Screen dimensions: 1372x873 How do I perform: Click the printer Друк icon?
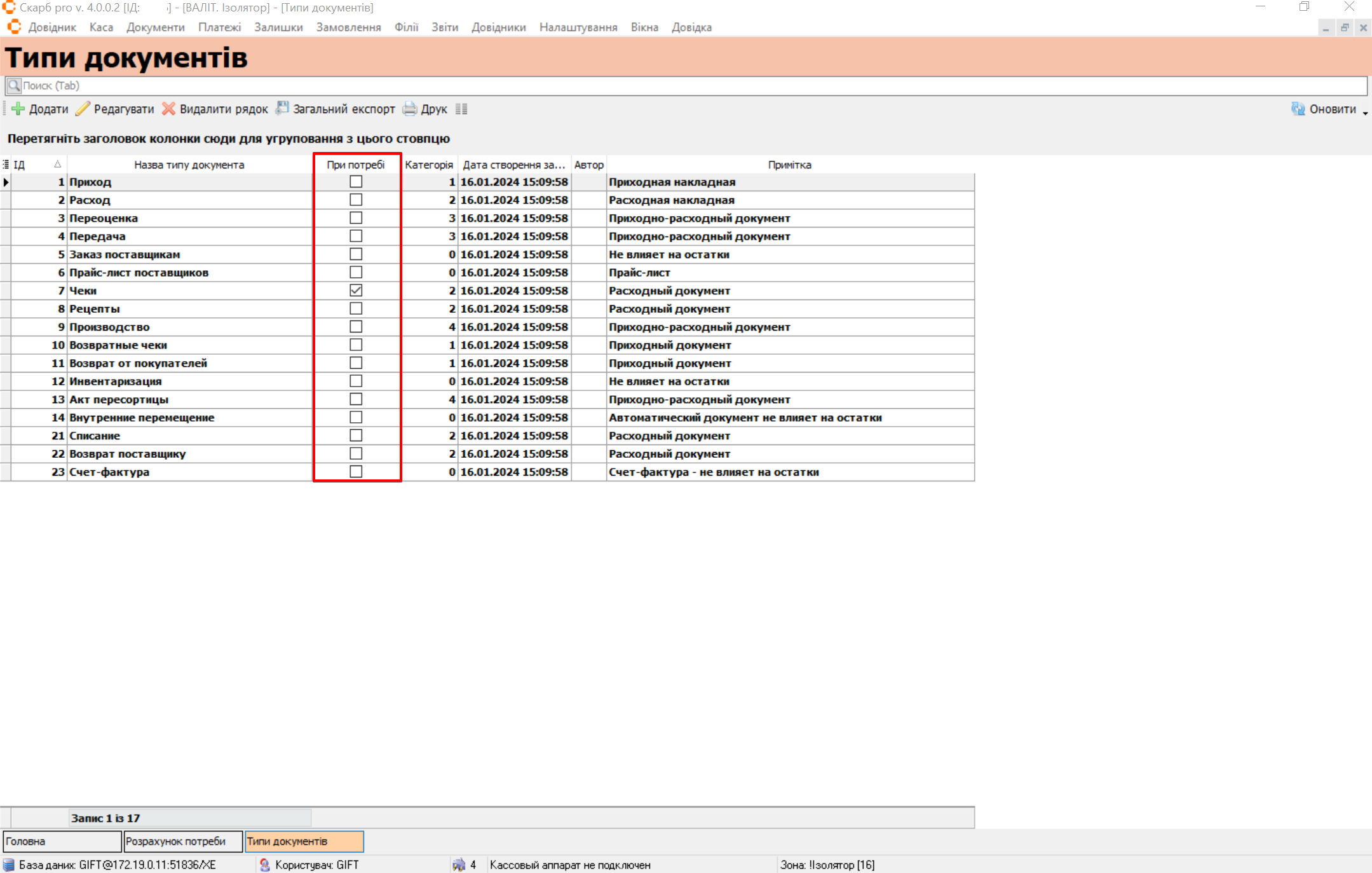tap(411, 109)
